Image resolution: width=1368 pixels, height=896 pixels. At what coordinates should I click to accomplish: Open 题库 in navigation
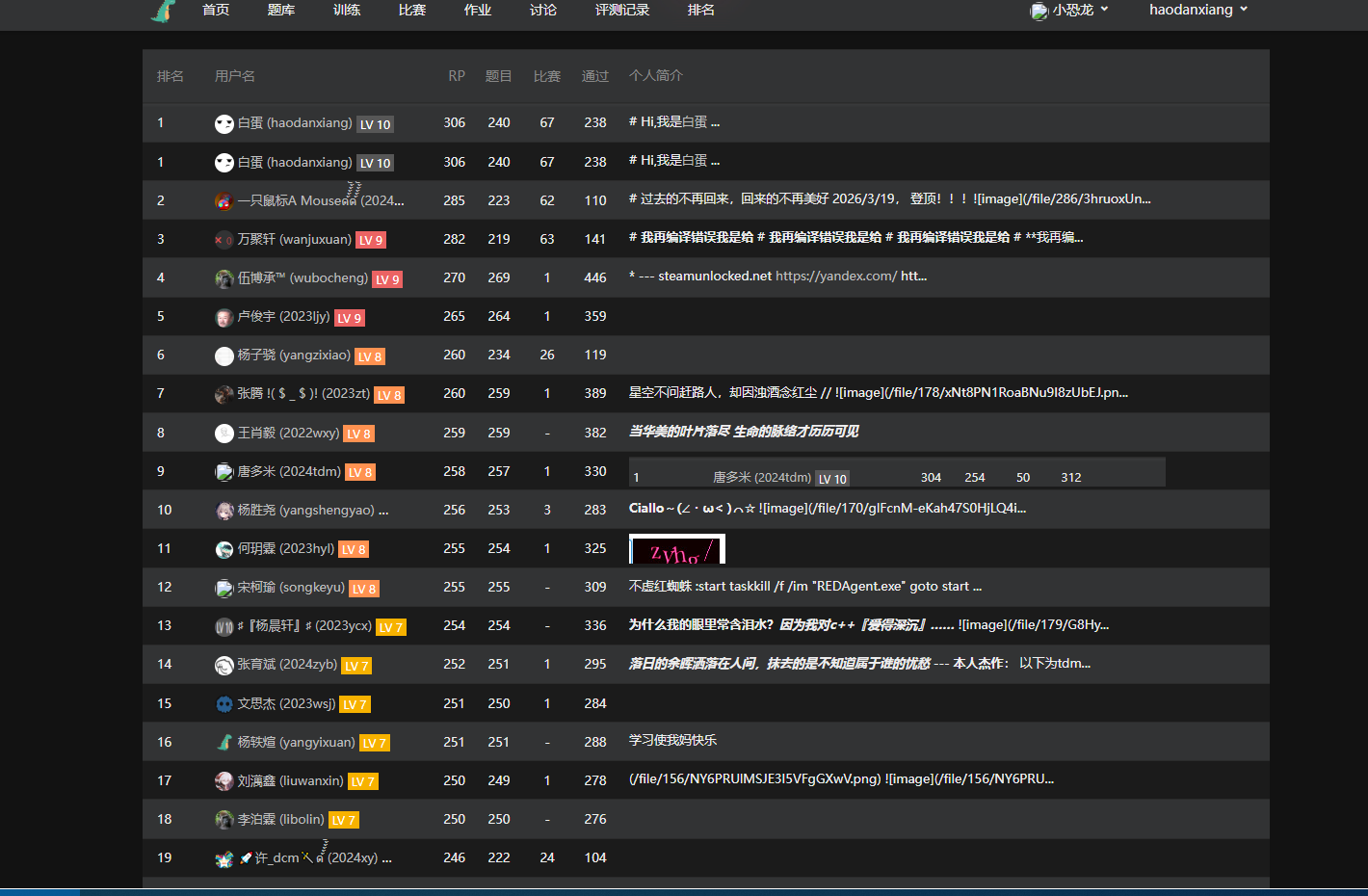[x=281, y=10]
